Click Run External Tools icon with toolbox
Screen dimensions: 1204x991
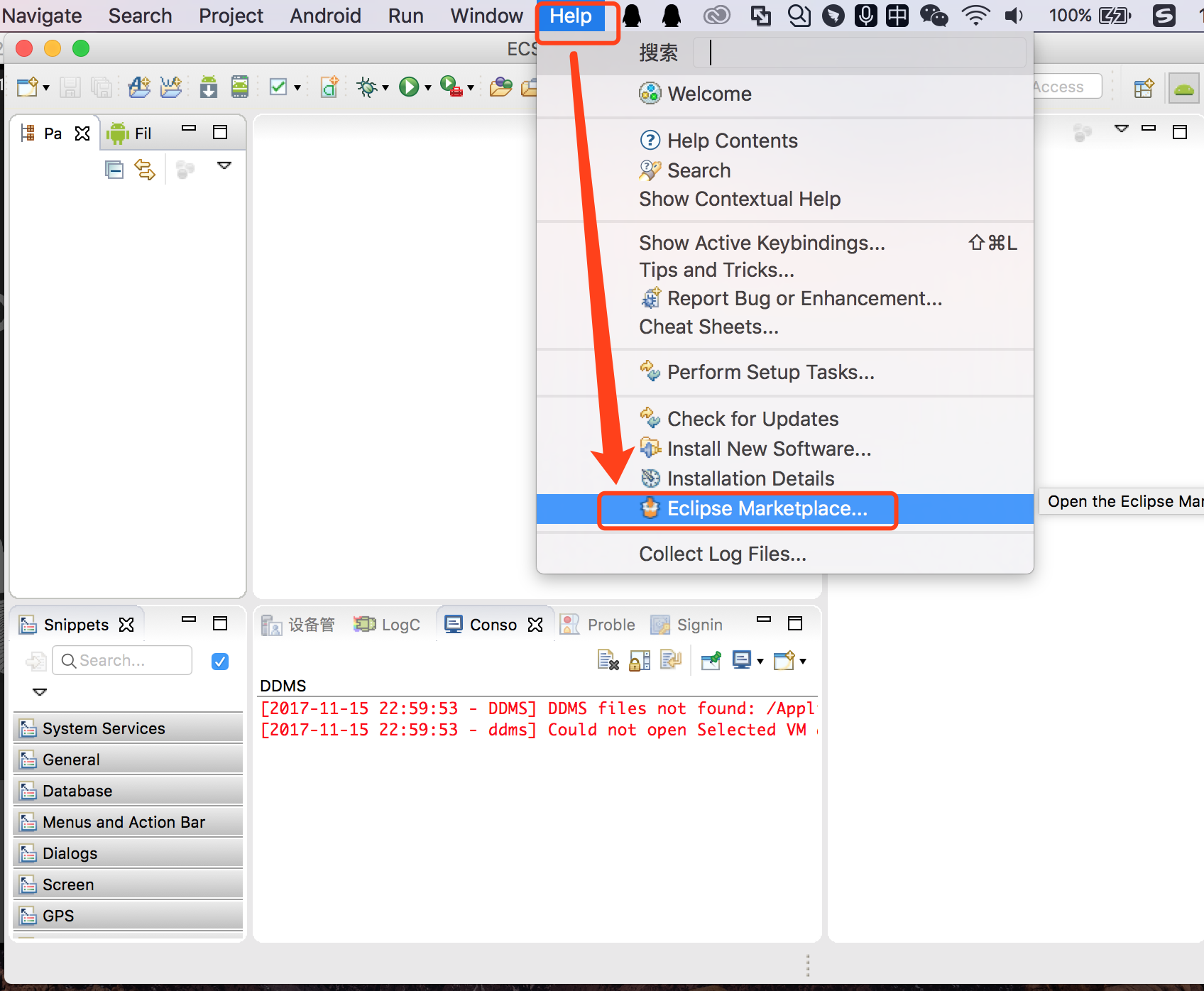451,87
